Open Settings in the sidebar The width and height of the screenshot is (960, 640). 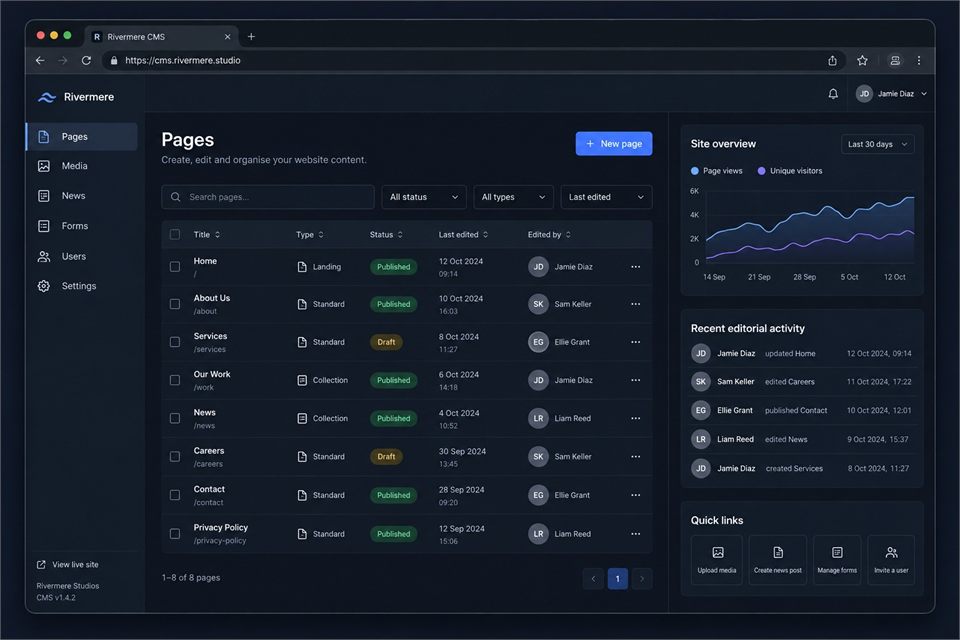[81, 286]
